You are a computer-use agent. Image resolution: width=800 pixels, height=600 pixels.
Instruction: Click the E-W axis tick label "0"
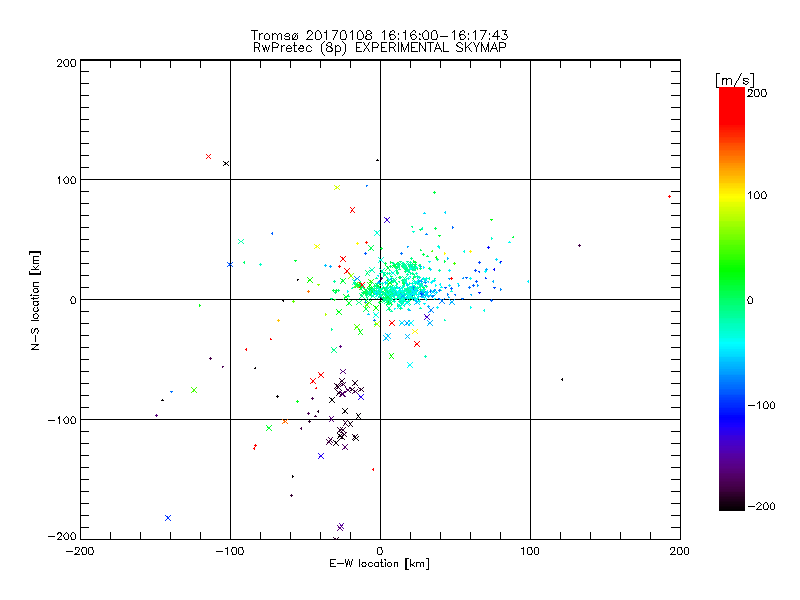[380, 552]
